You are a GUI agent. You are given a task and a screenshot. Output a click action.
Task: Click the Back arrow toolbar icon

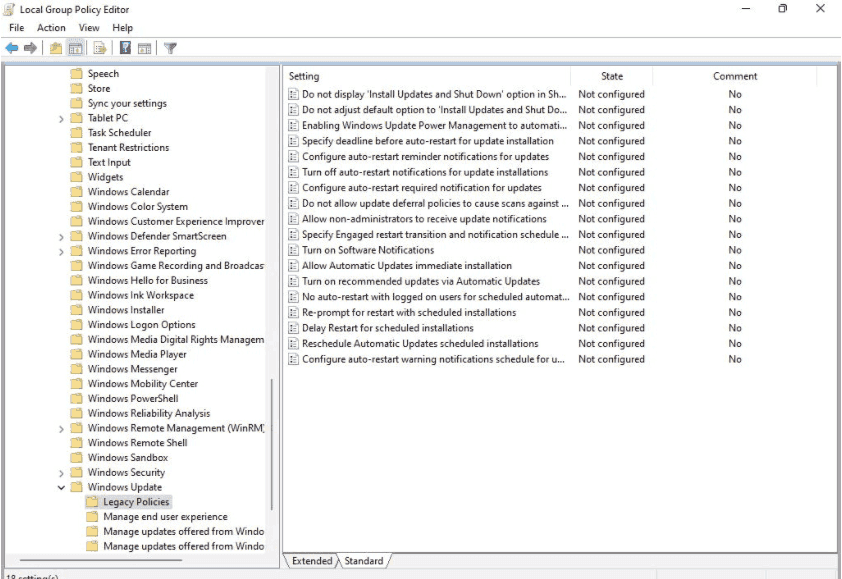click(12, 48)
